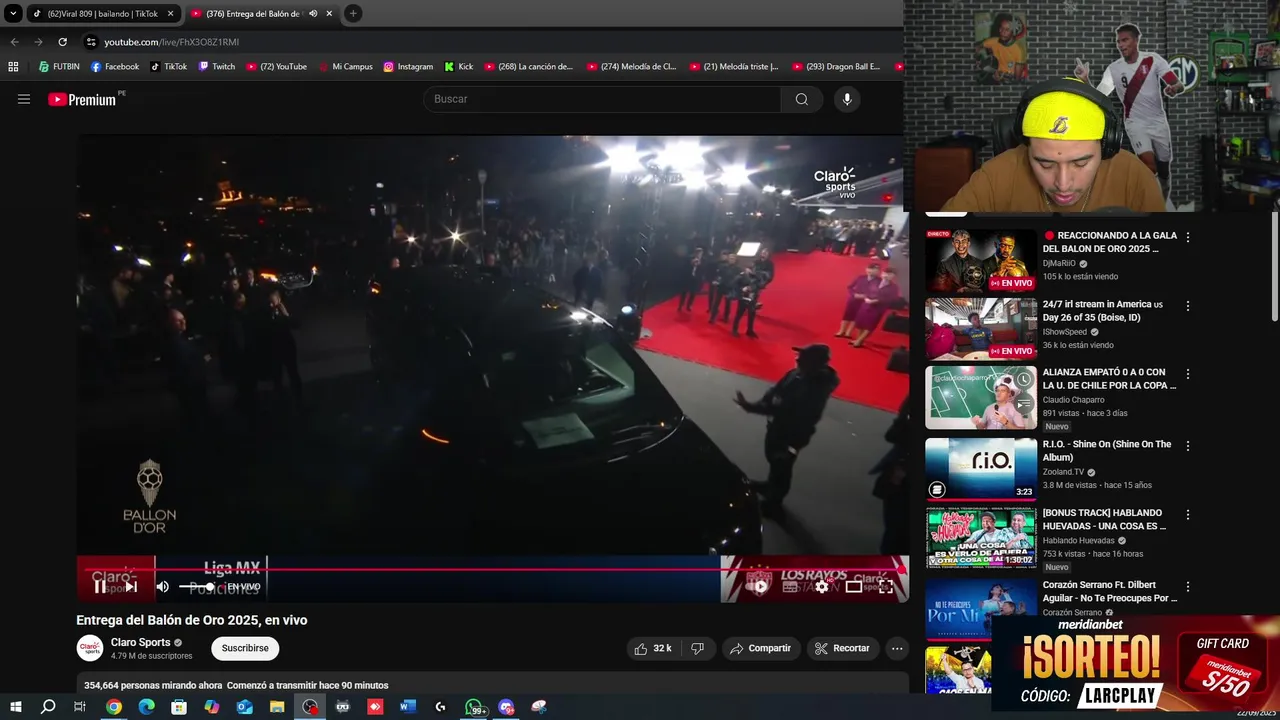Mute the player volume speaker icon
The height and width of the screenshot is (720, 1280).
coord(162,587)
